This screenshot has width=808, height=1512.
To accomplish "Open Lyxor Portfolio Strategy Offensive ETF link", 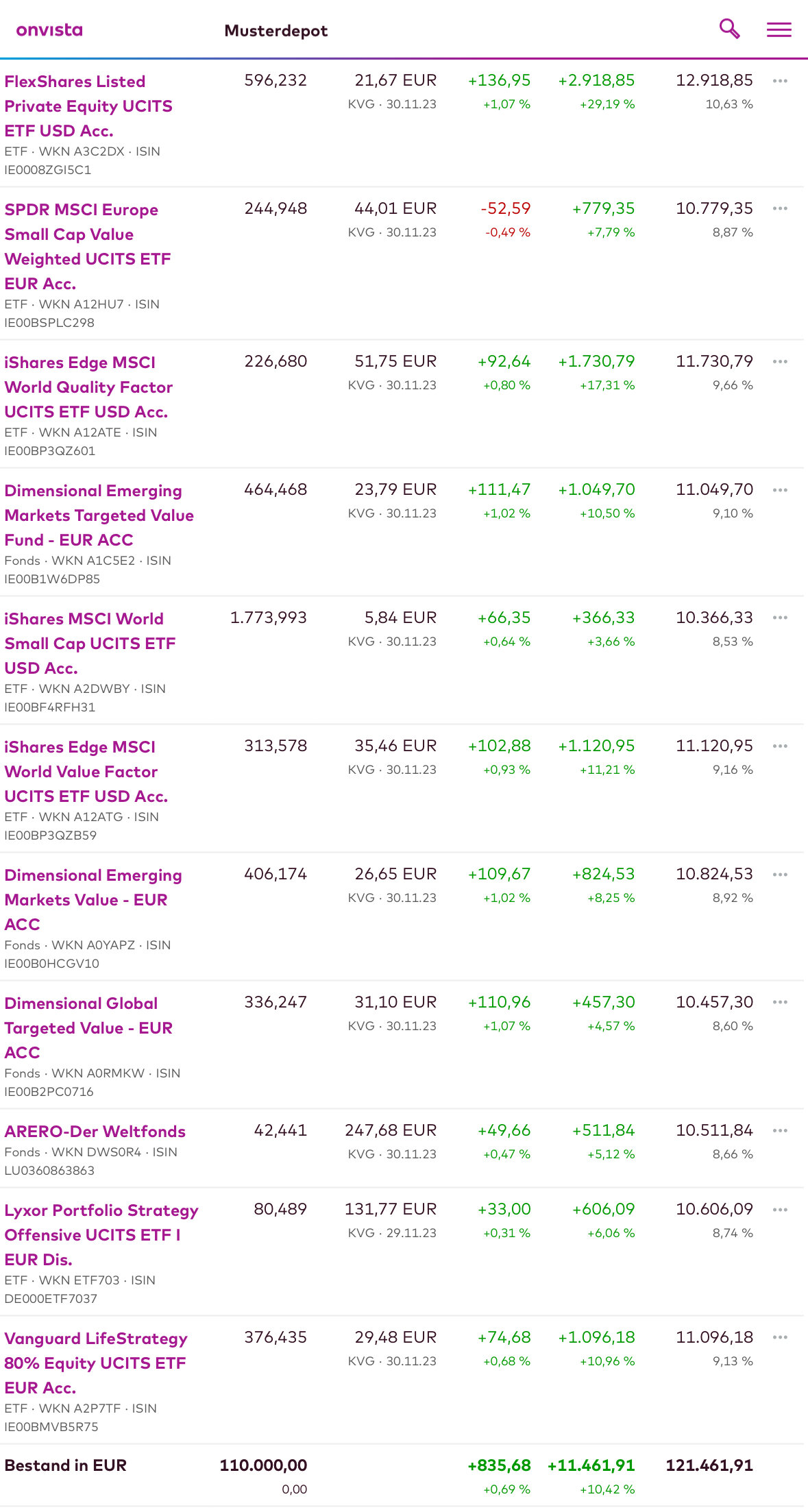I will pos(101,1234).
